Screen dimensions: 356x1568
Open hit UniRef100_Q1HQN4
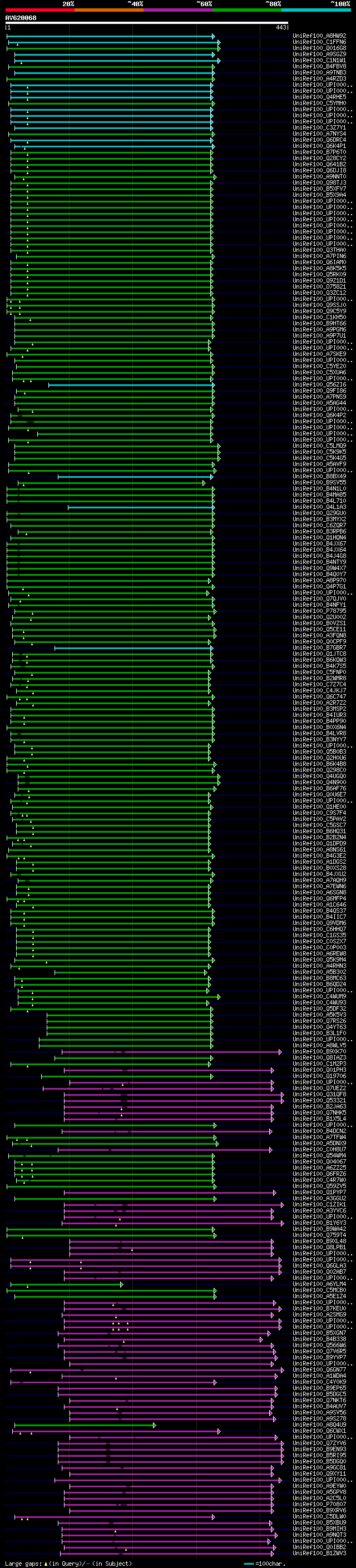tap(319, 537)
